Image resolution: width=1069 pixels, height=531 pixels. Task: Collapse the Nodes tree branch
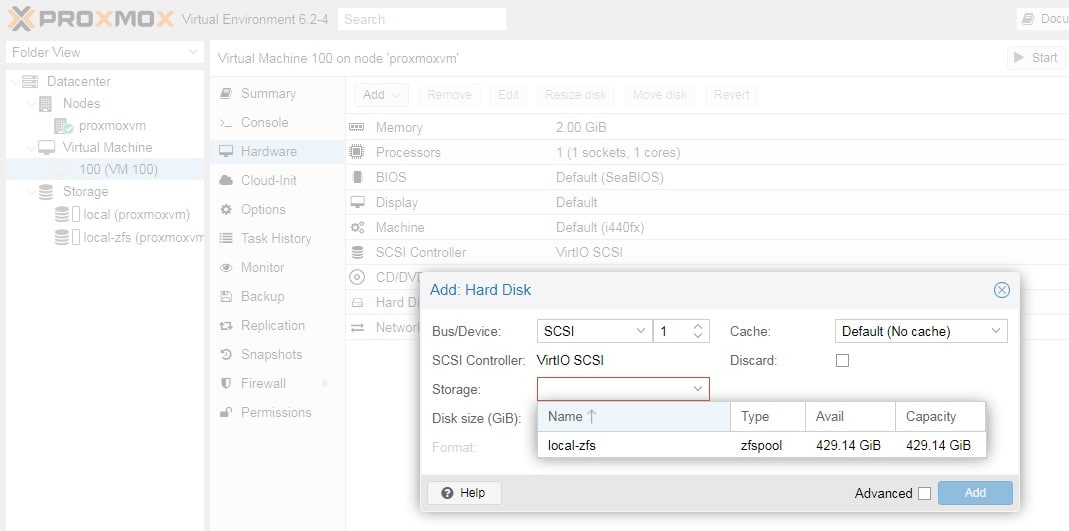[x=31, y=104]
